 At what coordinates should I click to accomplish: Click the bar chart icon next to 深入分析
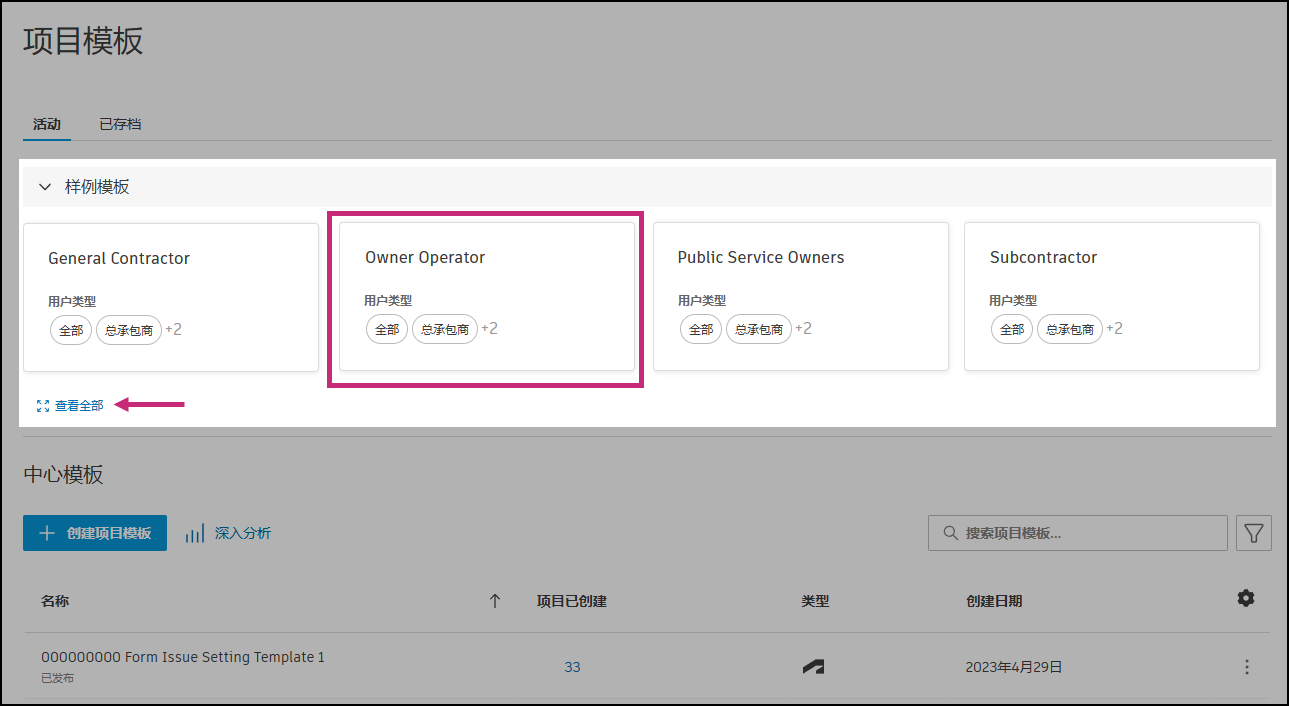[195, 534]
